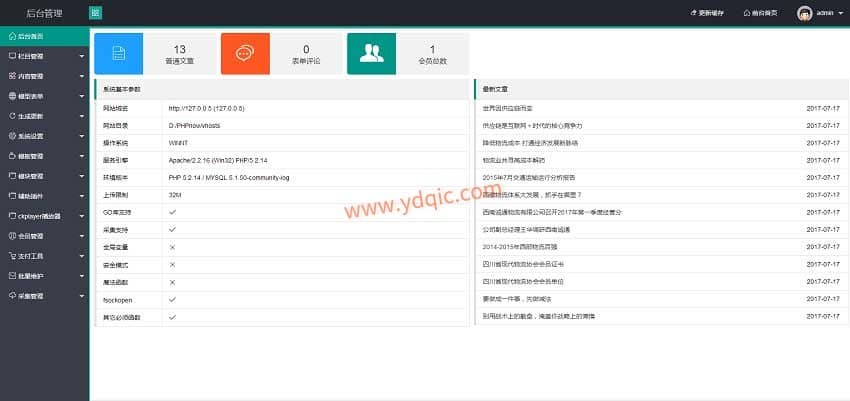Open article 降低物流成本 打通经济发展新脉络
The height and width of the screenshot is (401, 850).
(x=530, y=143)
